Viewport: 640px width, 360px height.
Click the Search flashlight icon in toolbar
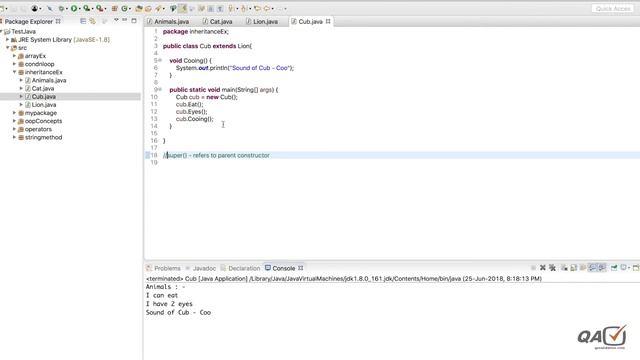pyautogui.click(x=157, y=8)
